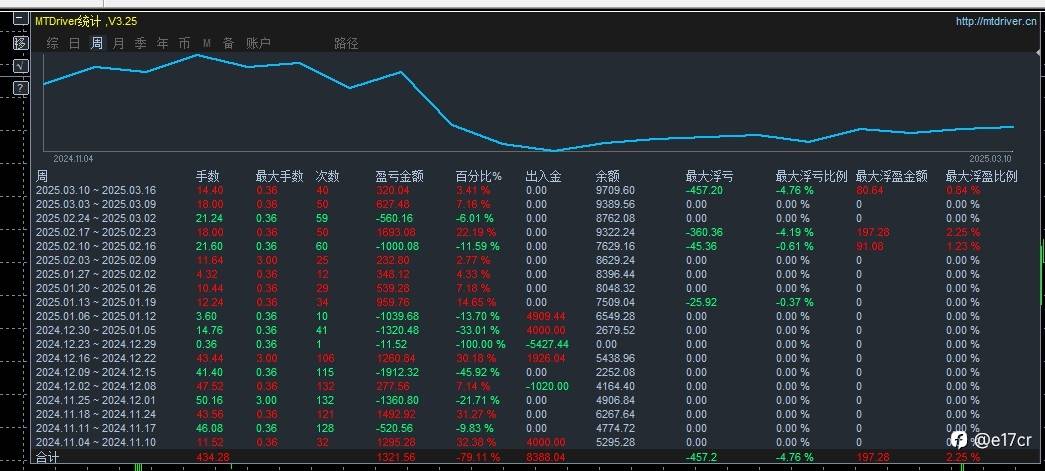Click total percentage -79.11 %
Screen dimensions: 1045x471
(x=477, y=457)
